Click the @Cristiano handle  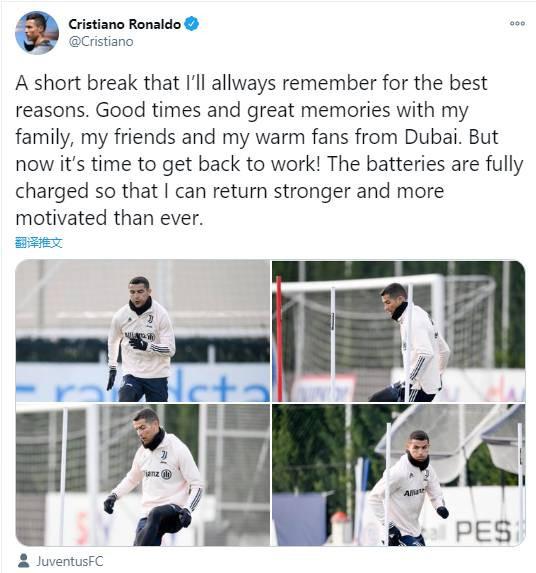pos(101,42)
